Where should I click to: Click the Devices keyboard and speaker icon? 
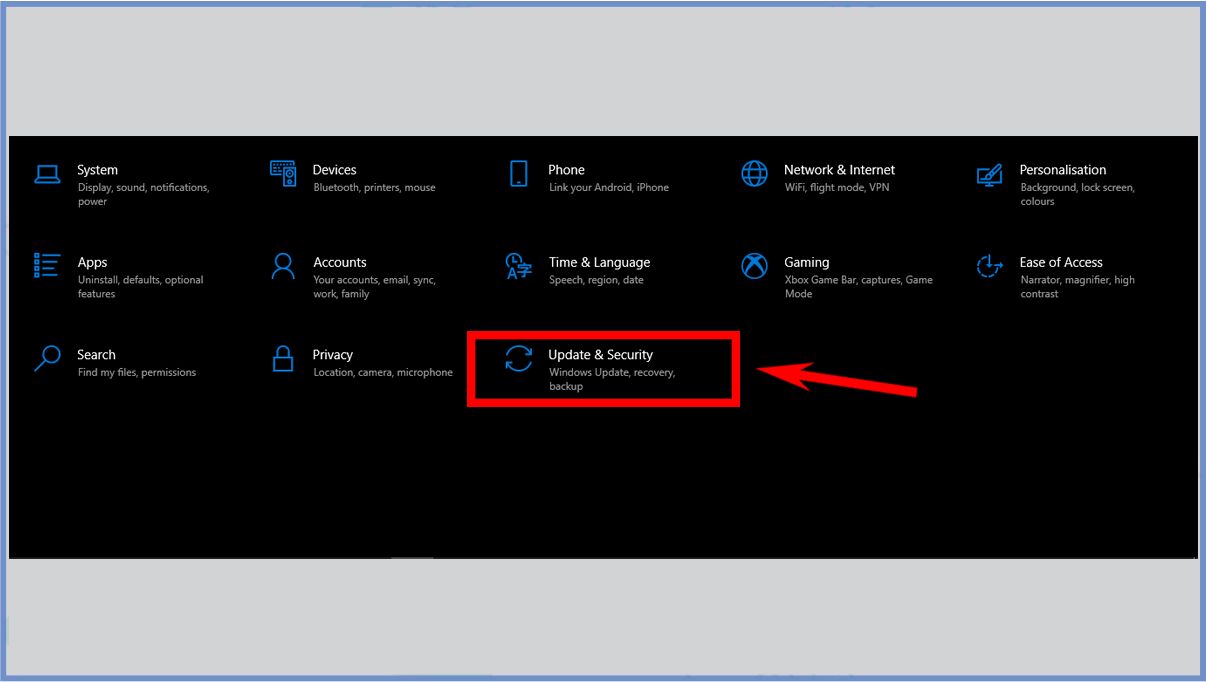point(283,174)
